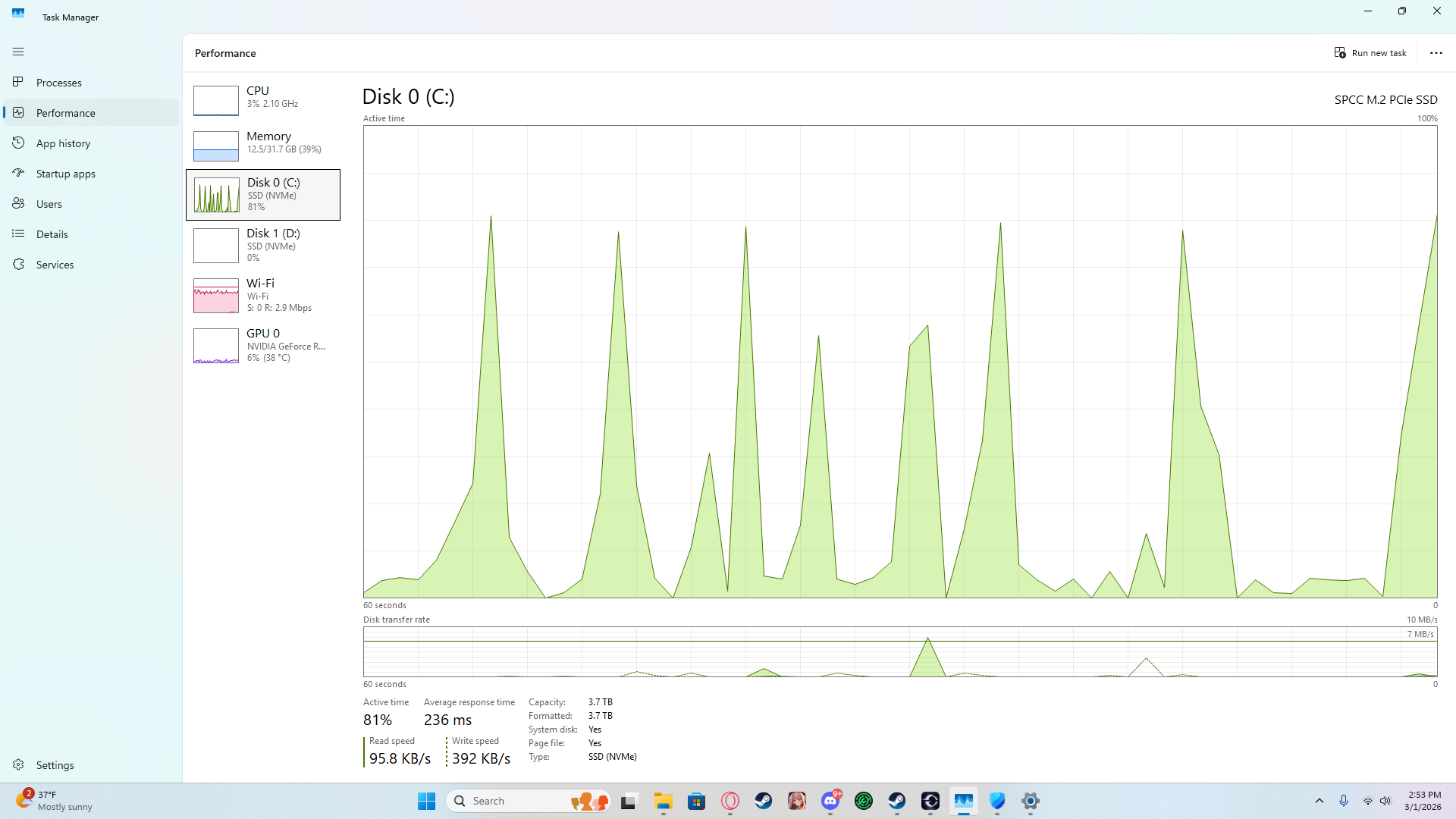
Task: Open Task Manager Settings gear
Action: click(x=18, y=764)
